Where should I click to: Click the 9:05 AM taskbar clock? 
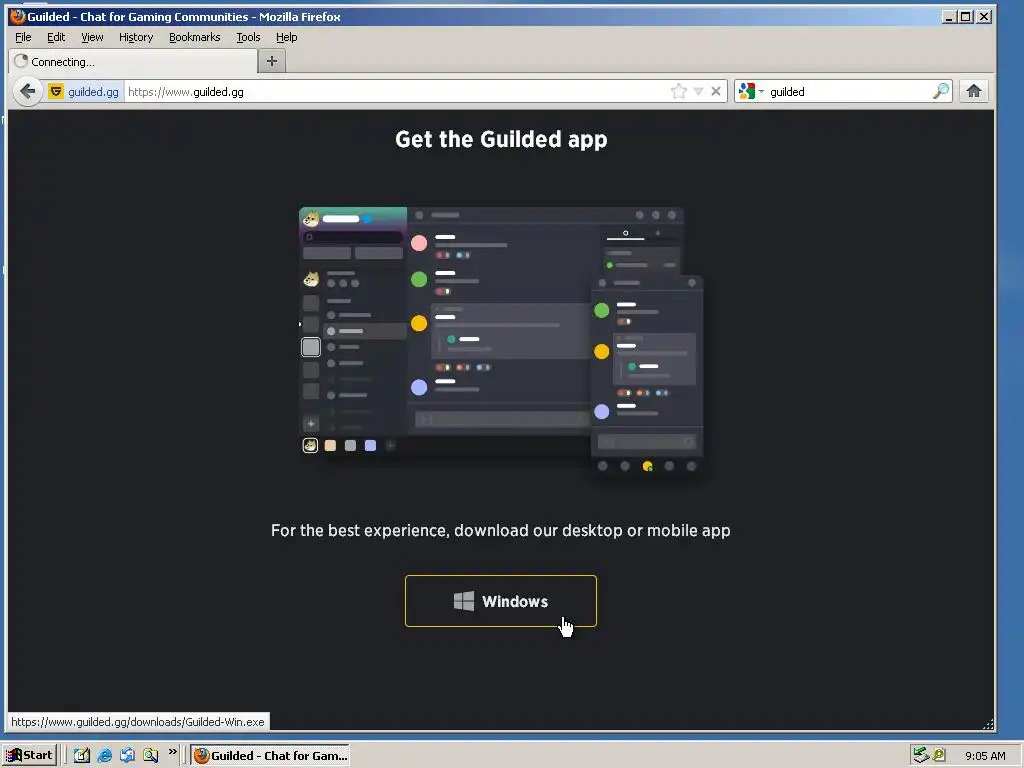tap(985, 756)
